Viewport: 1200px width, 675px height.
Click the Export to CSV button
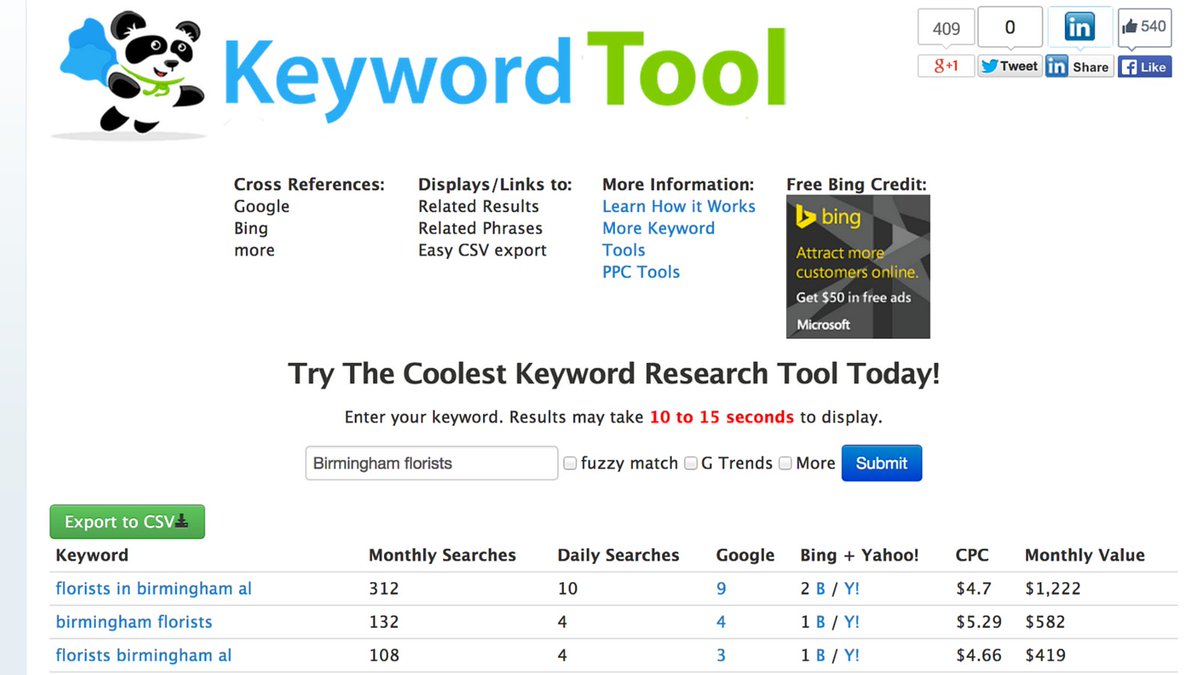coord(127,521)
